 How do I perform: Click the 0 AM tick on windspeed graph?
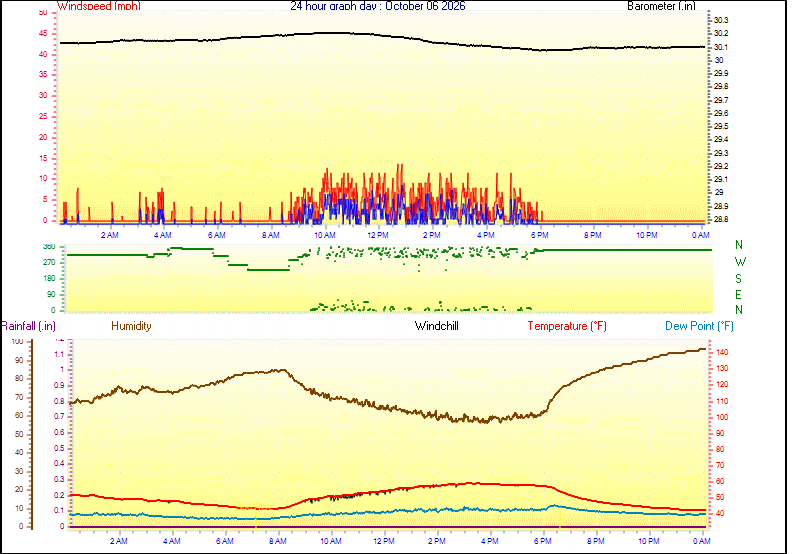tap(701, 235)
